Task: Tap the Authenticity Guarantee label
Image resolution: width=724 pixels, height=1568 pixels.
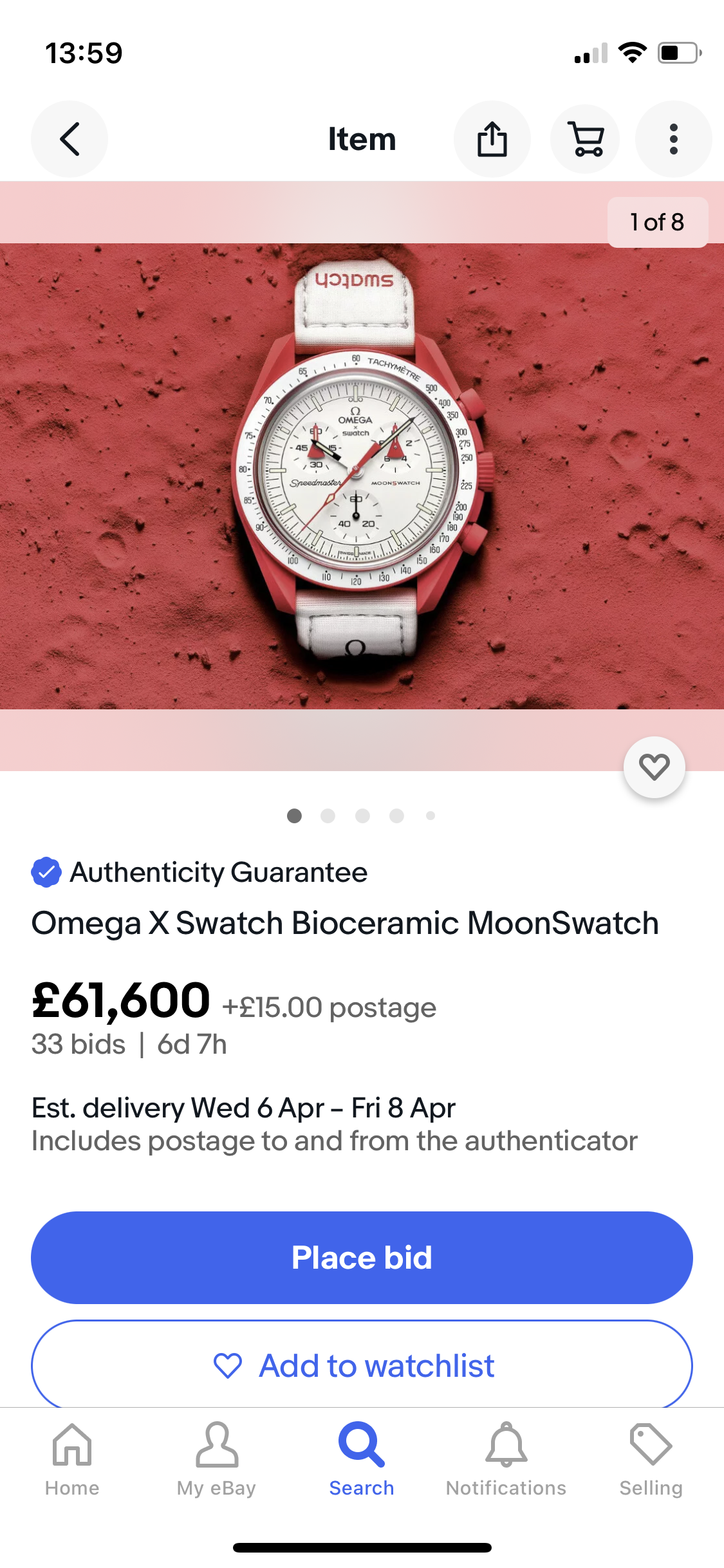Action: (x=219, y=872)
